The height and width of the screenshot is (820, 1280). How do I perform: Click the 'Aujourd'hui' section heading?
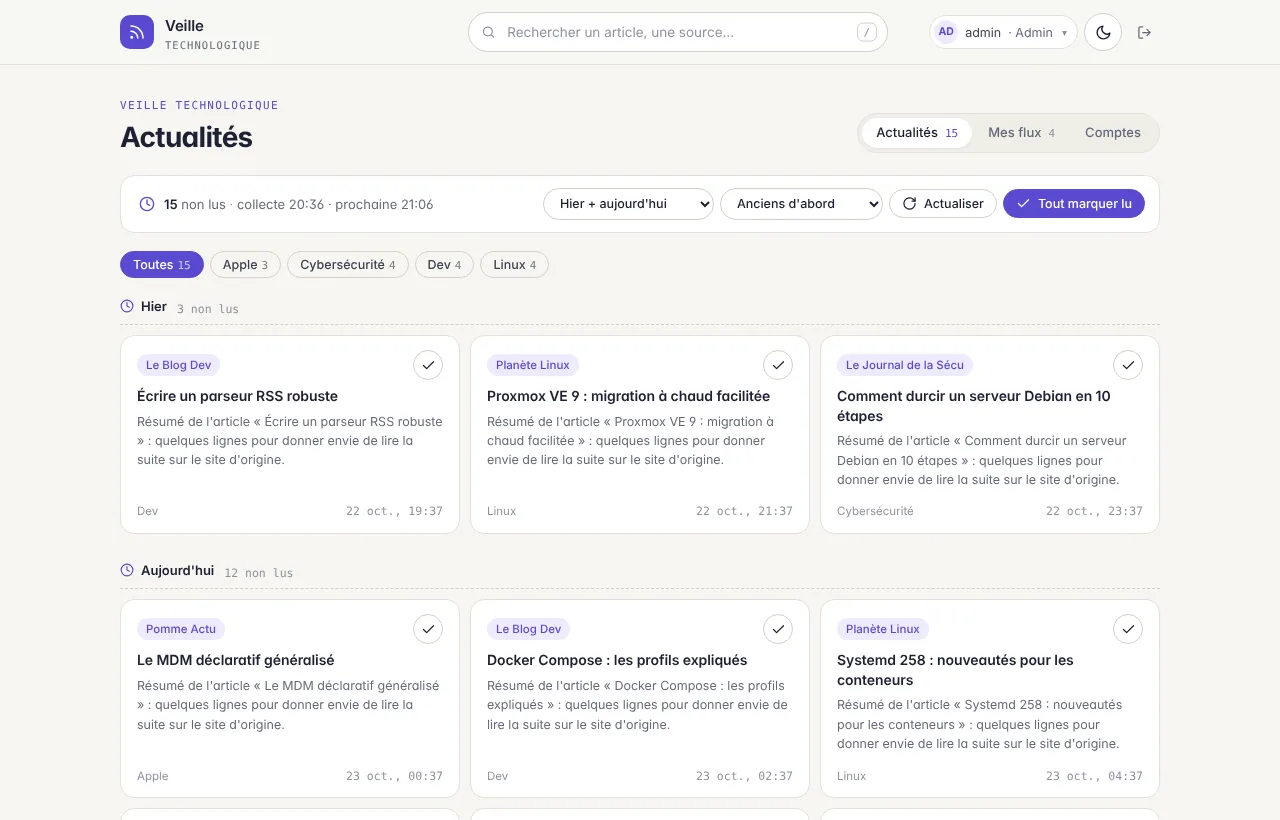[x=177, y=570]
